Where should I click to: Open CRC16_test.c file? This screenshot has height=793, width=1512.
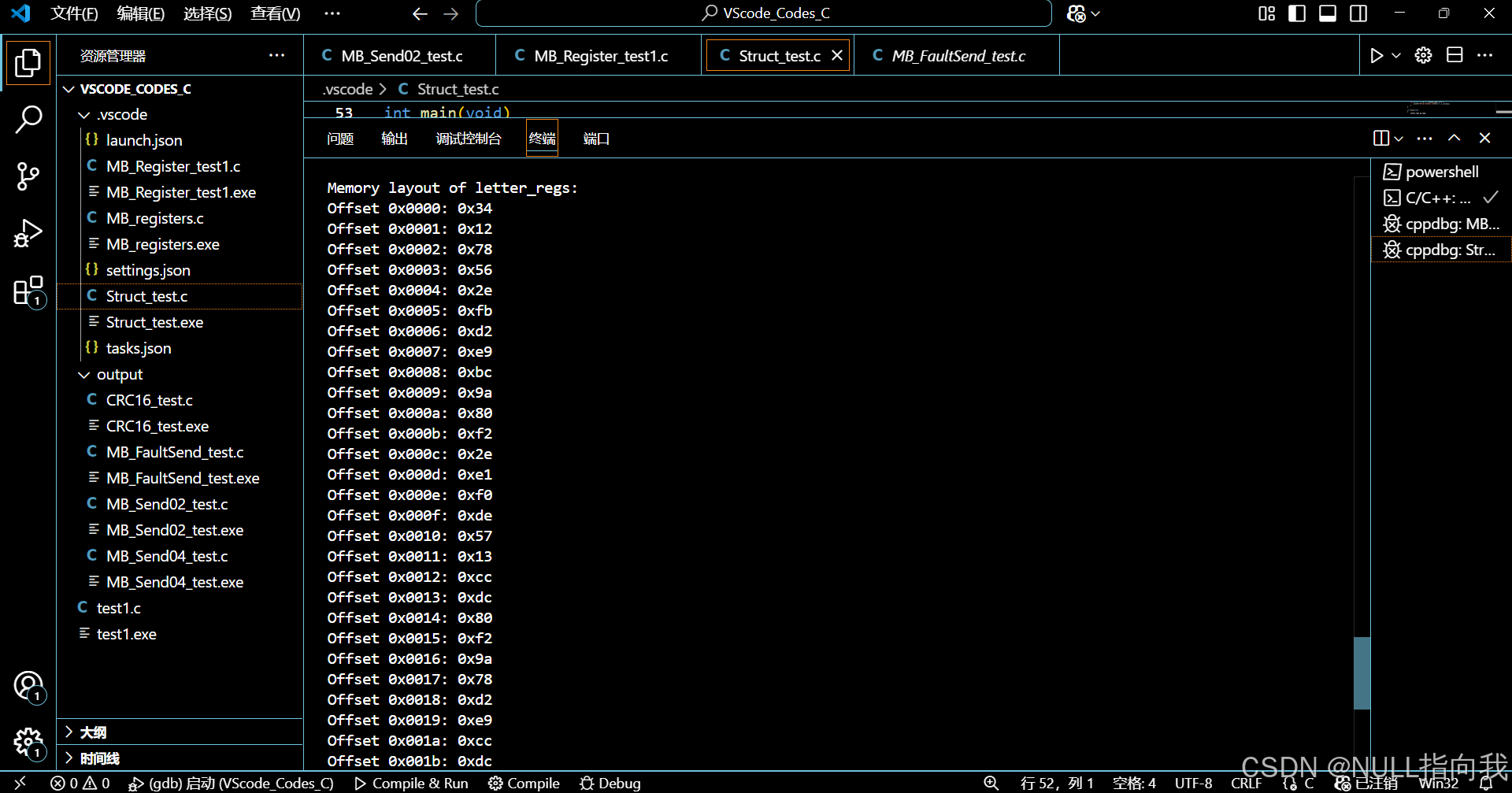(180, 400)
